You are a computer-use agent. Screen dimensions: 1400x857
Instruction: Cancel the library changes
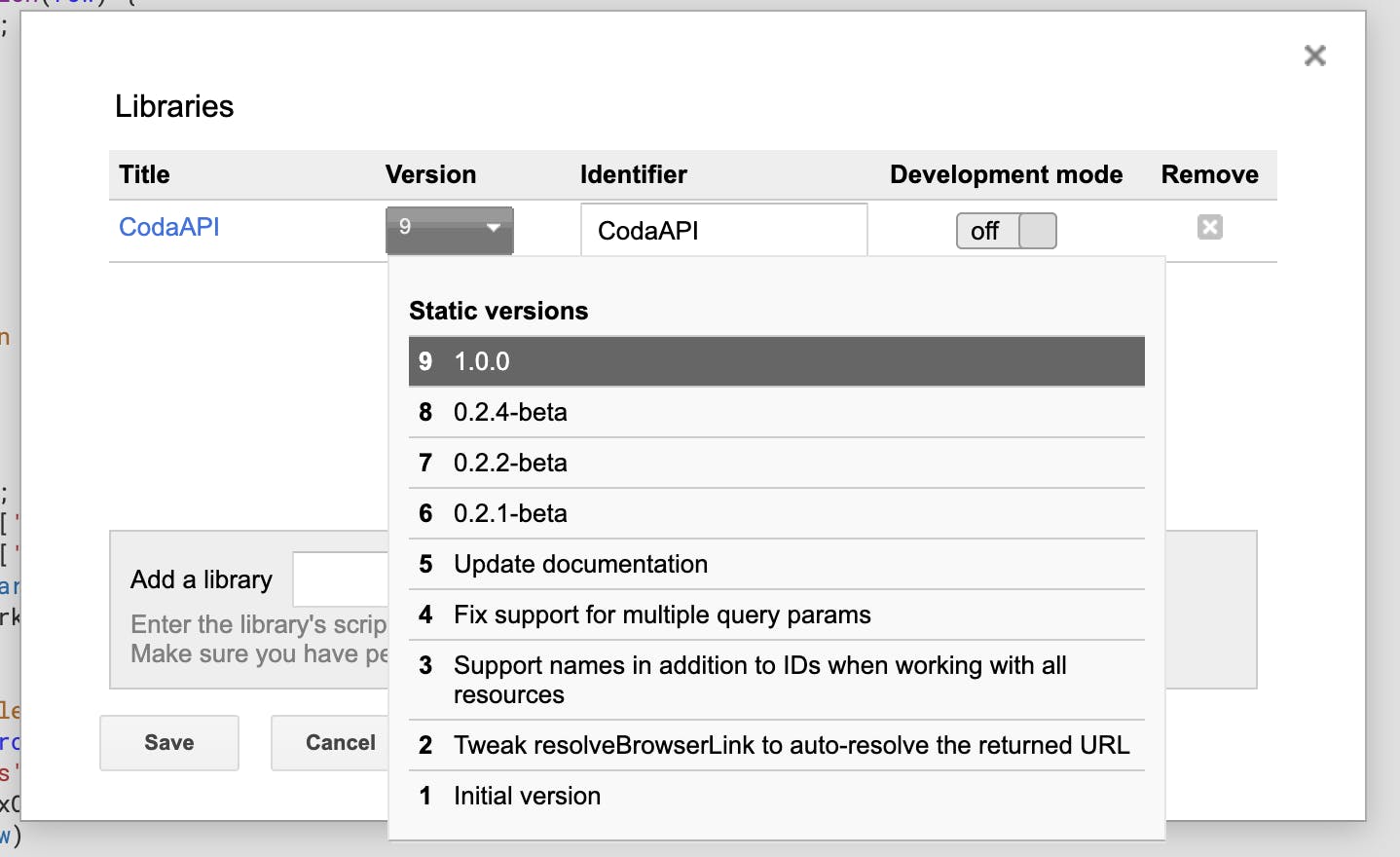340,742
